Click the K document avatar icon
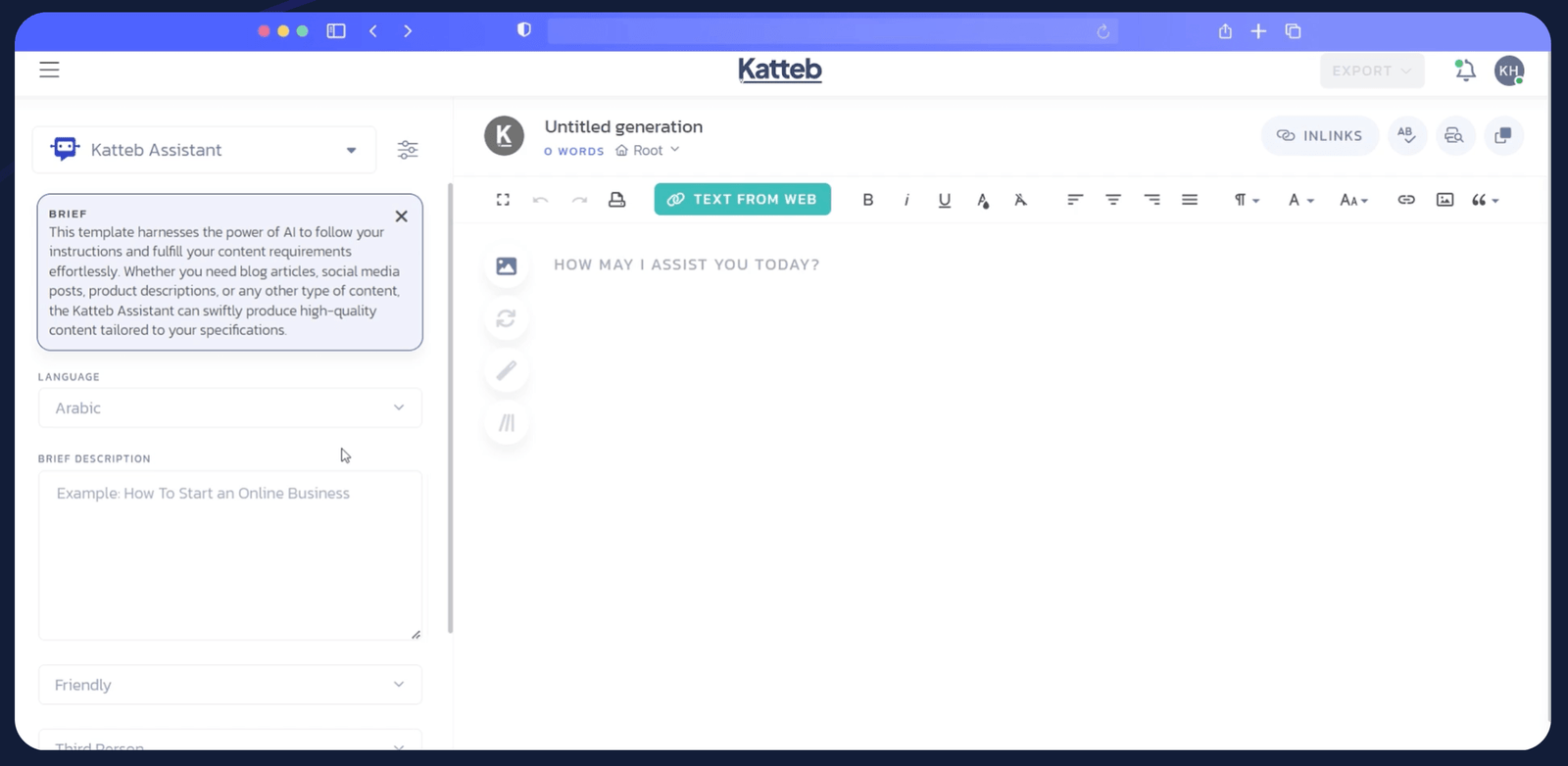The height and width of the screenshot is (766, 1568). click(x=505, y=136)
